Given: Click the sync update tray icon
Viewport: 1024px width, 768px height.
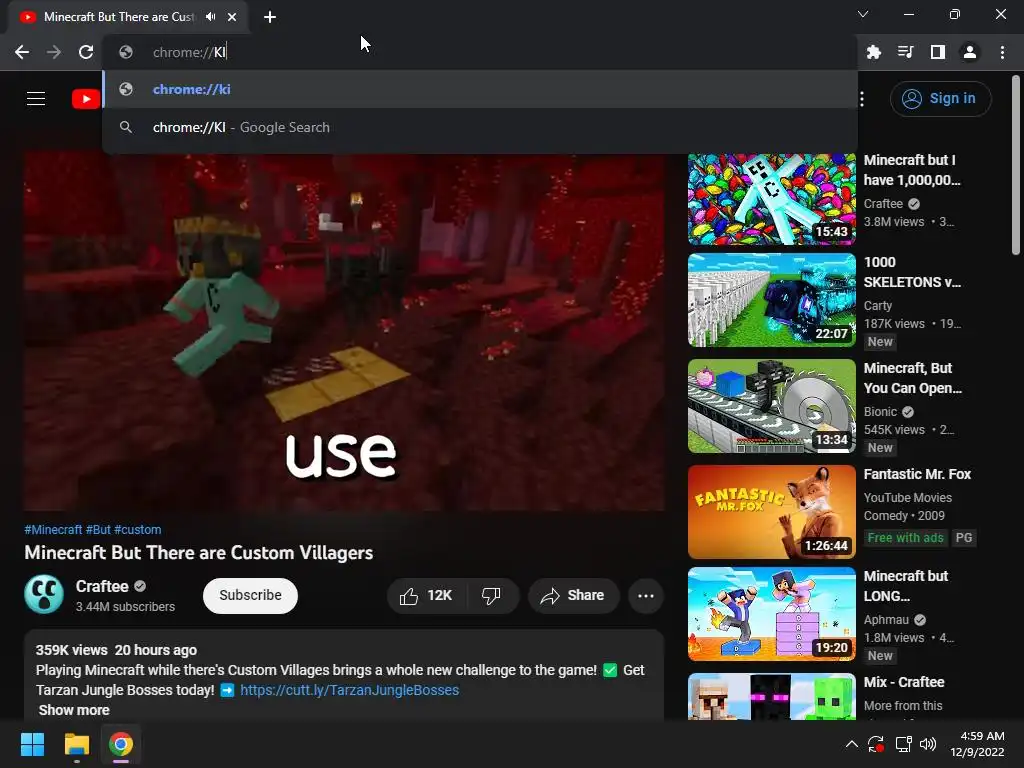Looking at the screenshot, I should click(876, 744).
